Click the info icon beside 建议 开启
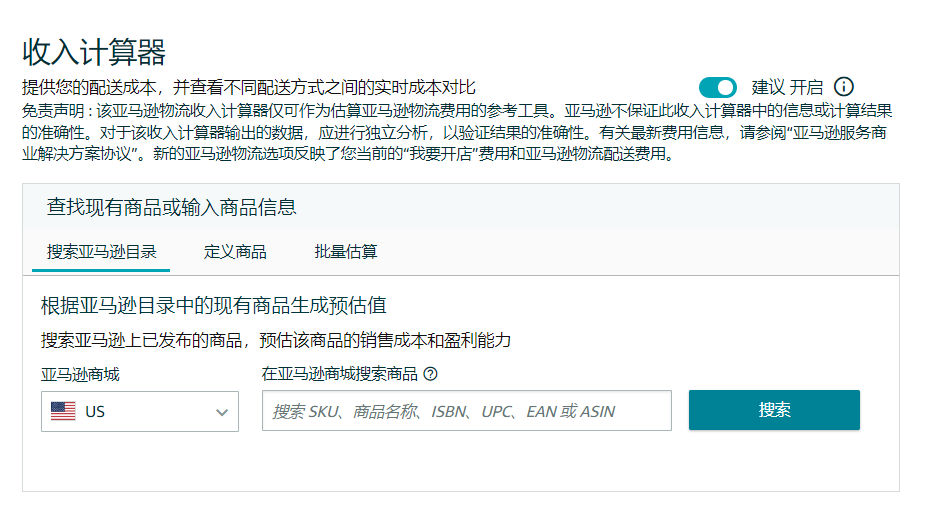Screen dimensions: 925x510 [x=844, y=87]
